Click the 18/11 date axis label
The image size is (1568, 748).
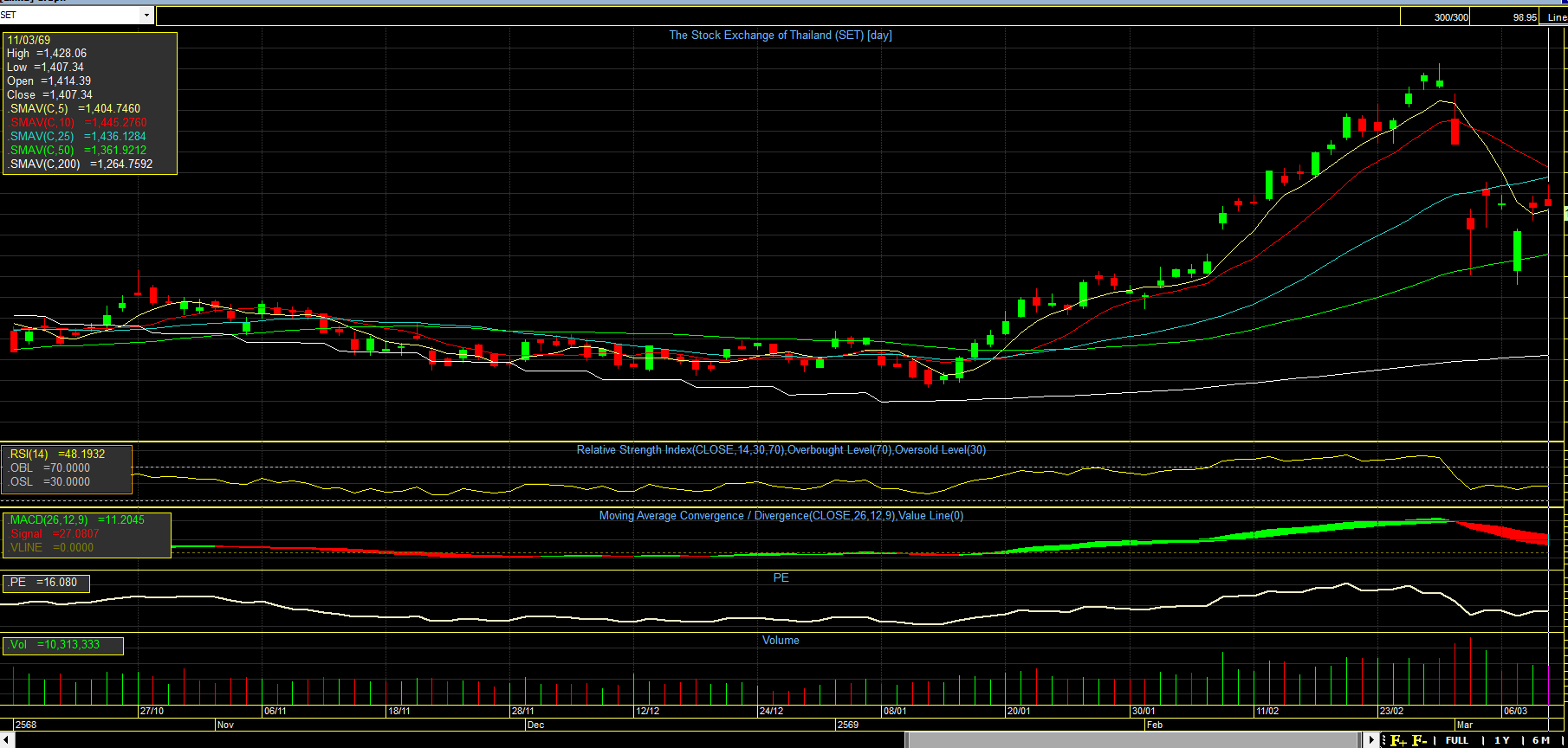[x=399, y=712]
